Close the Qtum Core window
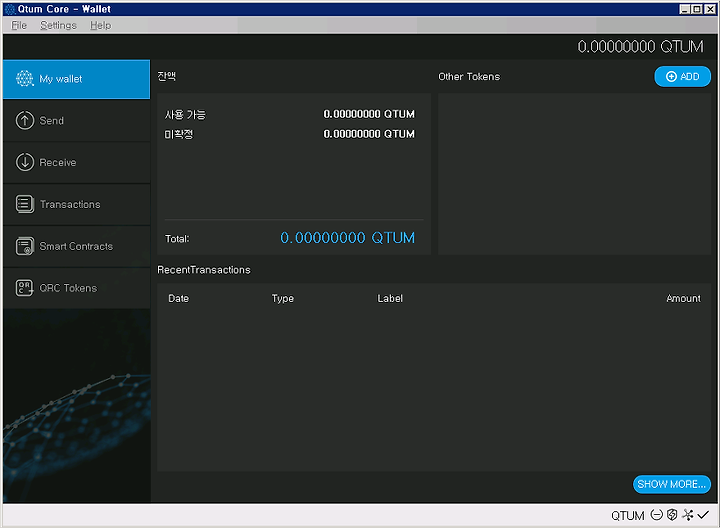Image resolution: width=720 pixels, height=528 pixels. pos(710,9)
